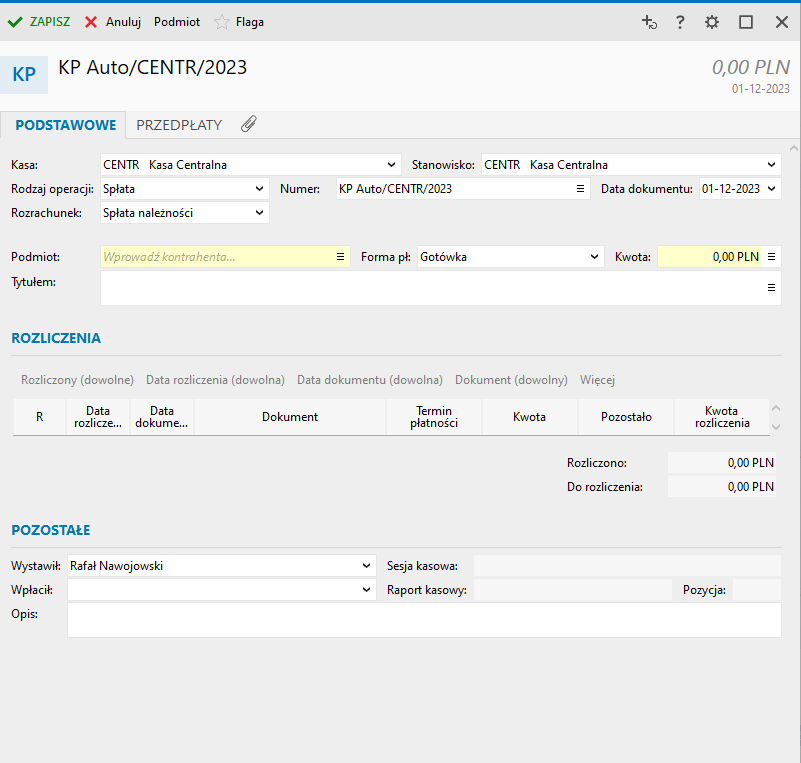Click the paperclip attachments tab icon

[248, 125]
